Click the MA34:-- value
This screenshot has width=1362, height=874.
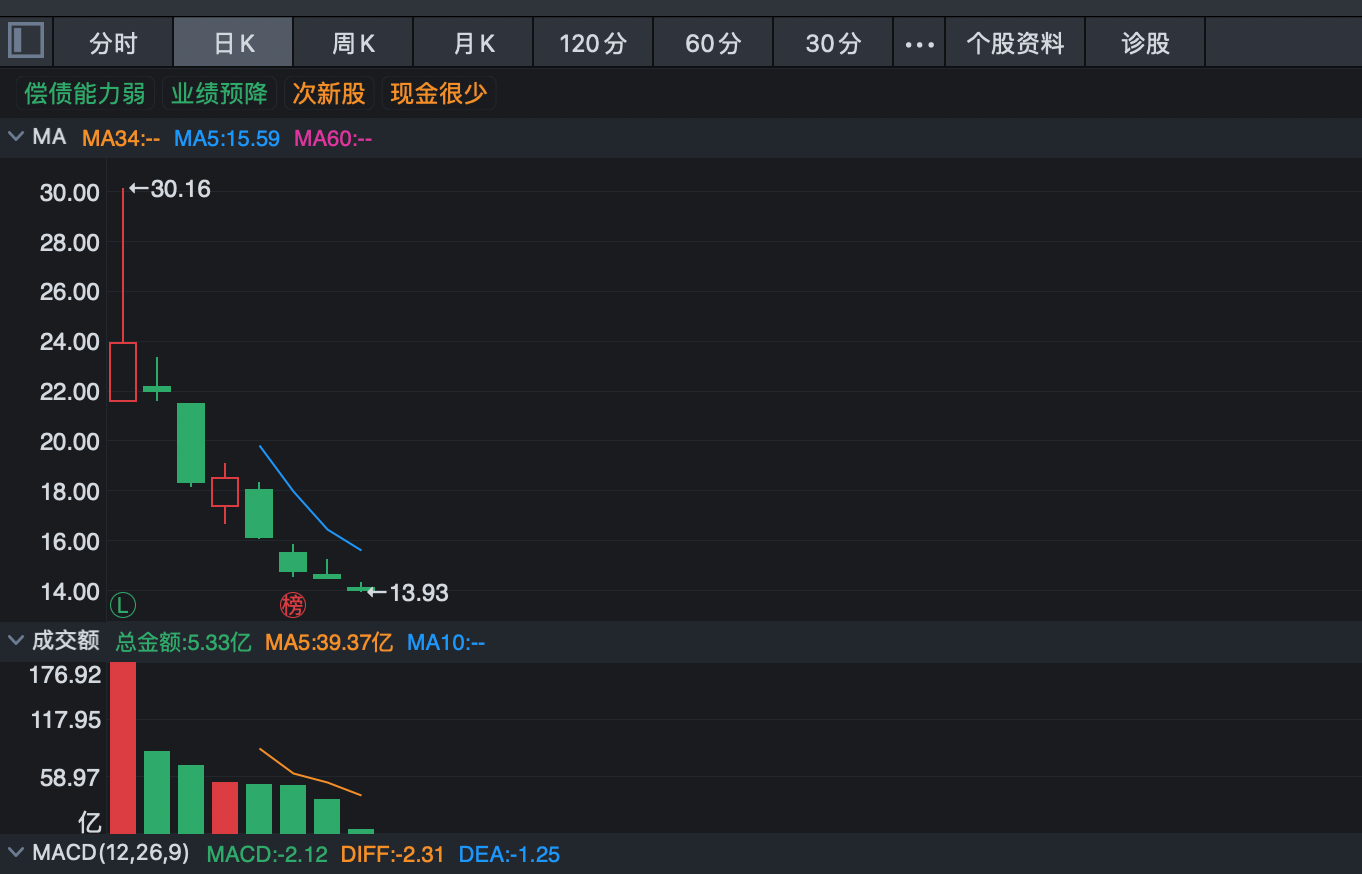121,138
